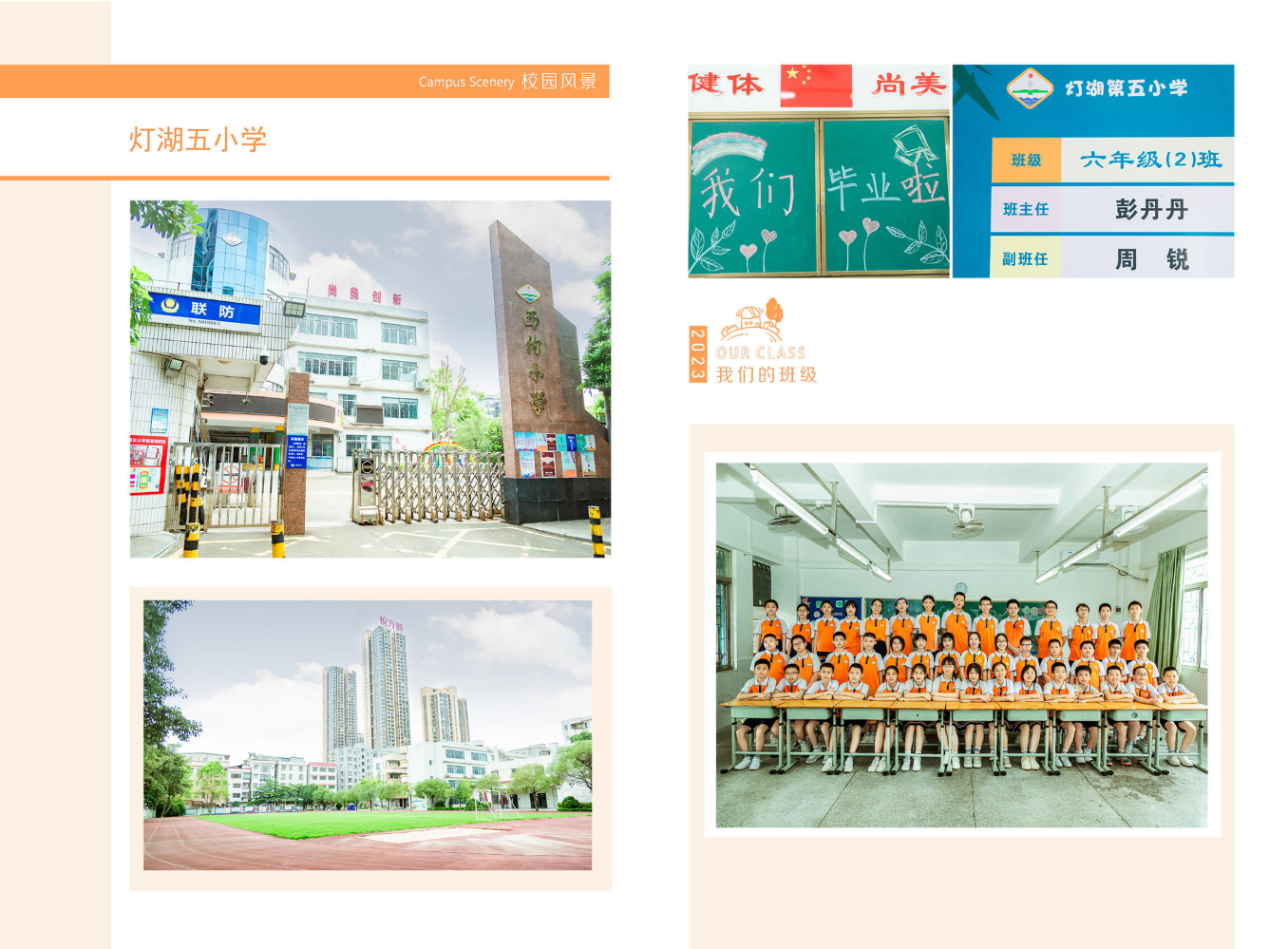Click the orange 班级 label cell

tap(1026, 161)
